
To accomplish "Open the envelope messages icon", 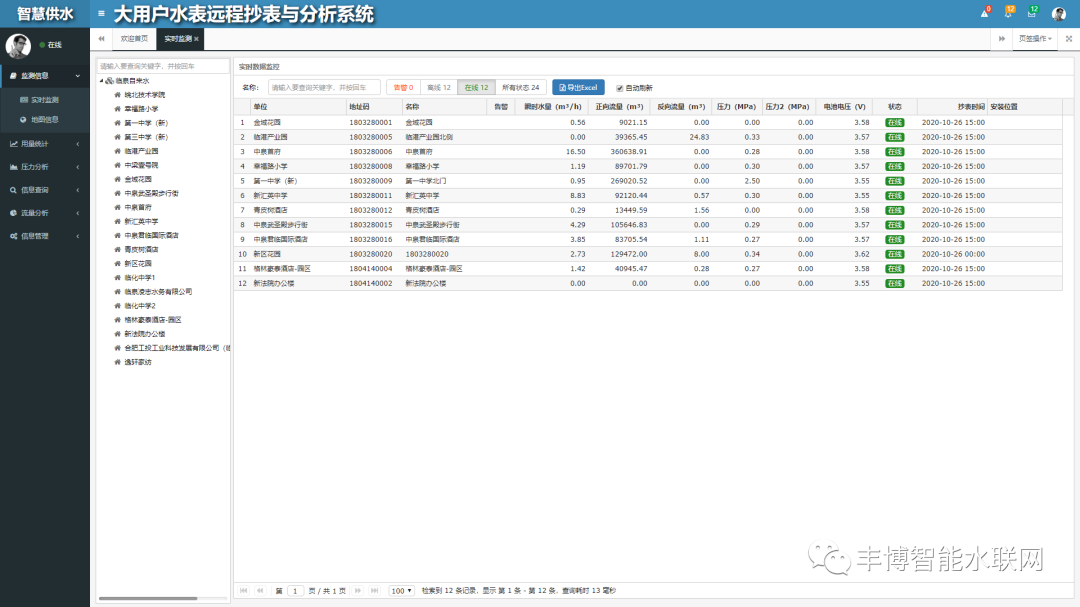I will [1031, 14].
